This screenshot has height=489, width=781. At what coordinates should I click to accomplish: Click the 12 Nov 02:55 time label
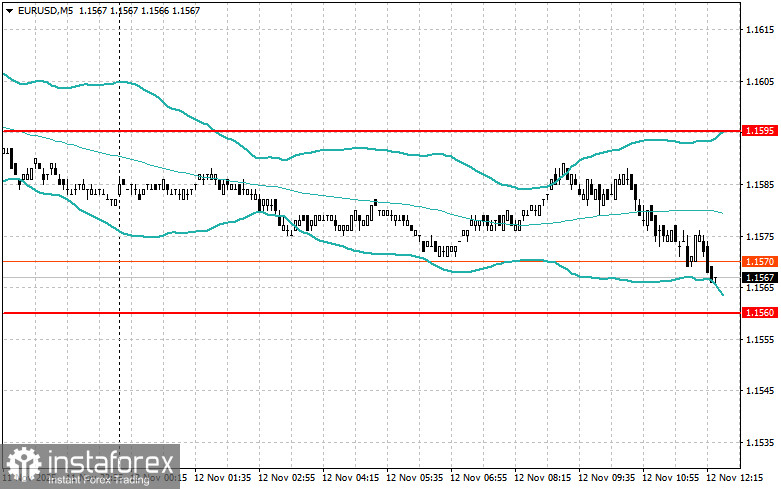287,478
